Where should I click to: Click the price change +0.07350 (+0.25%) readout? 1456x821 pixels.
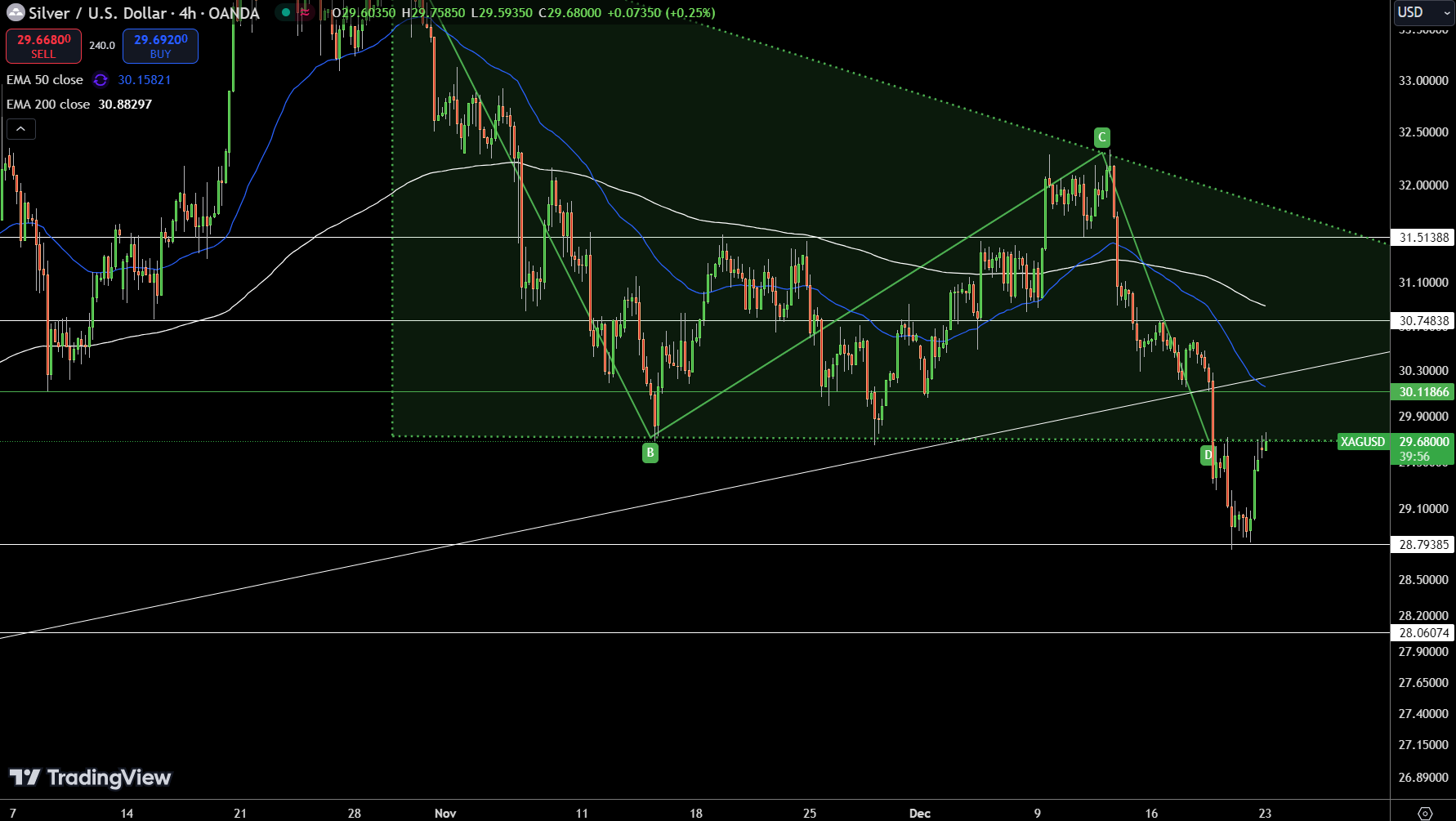click(x=661, y=13)
